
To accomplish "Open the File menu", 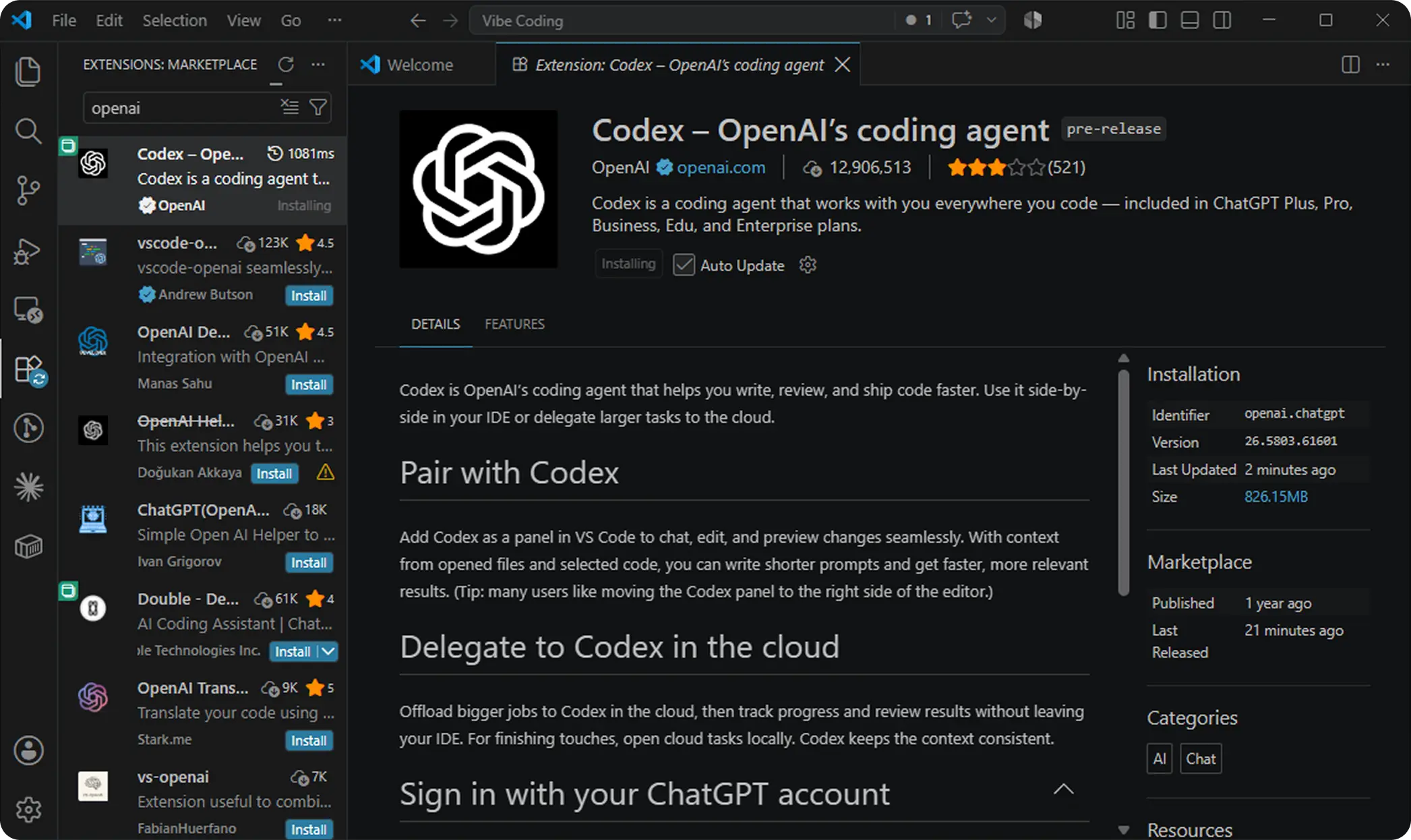I will coord(64,21).
